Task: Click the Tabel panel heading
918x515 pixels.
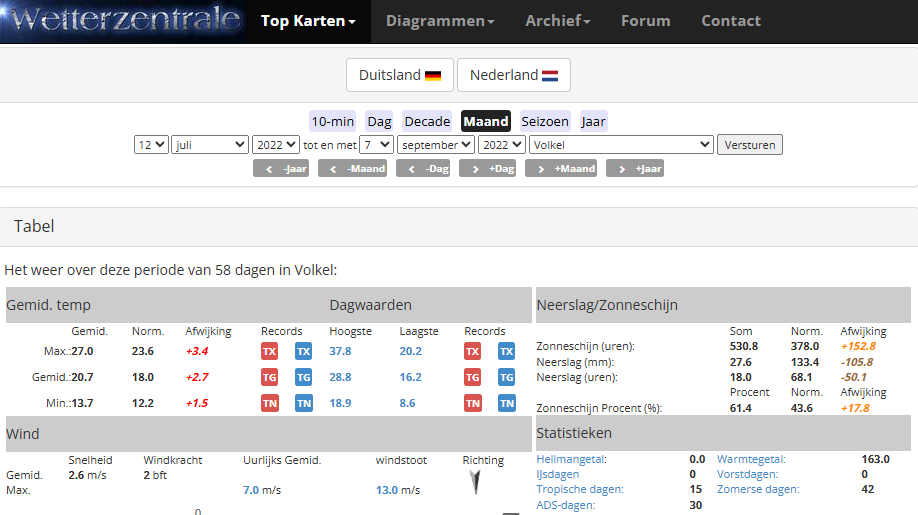Action: pyautogui.click(x=34, y=226)
